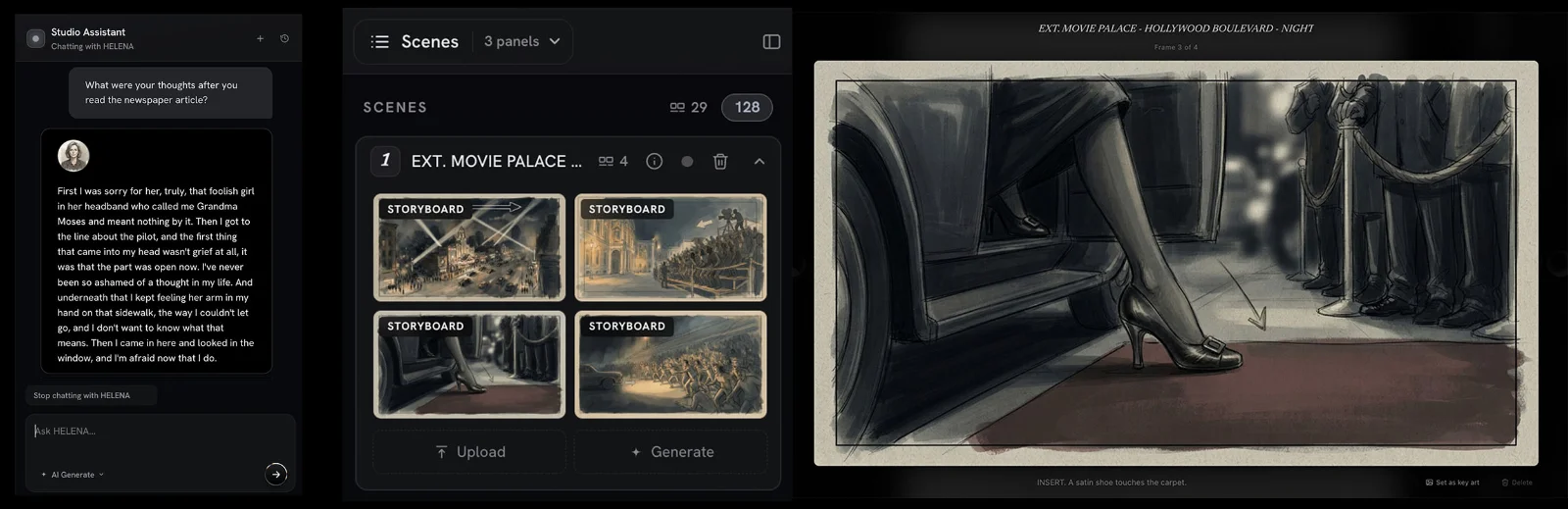Screen dimensions: 1568x509
Task: Click the gray status dot of scene 1
Action: (687, 161)
